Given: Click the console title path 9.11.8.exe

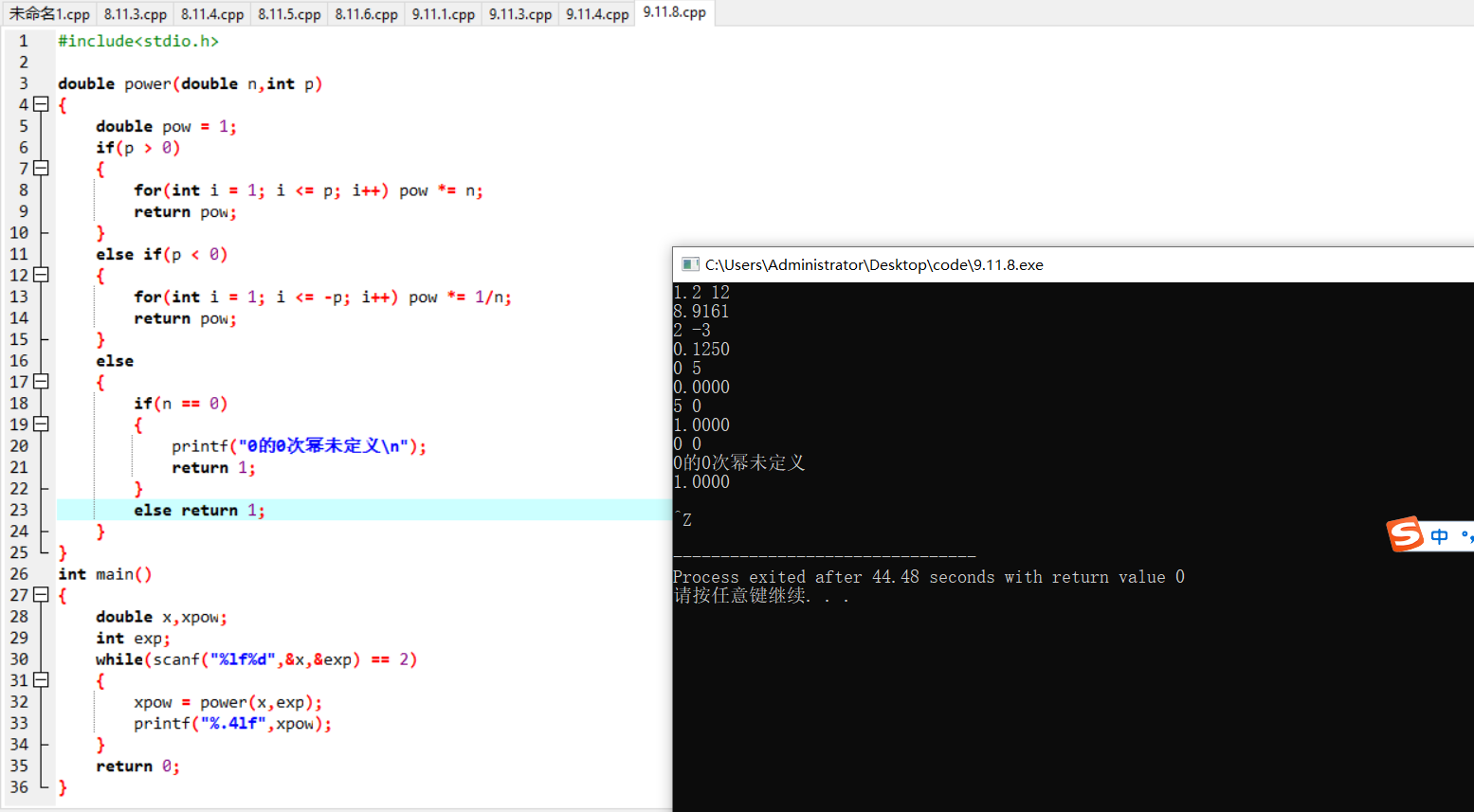Looking at the screenshot, I should click(x=874, y=265).
